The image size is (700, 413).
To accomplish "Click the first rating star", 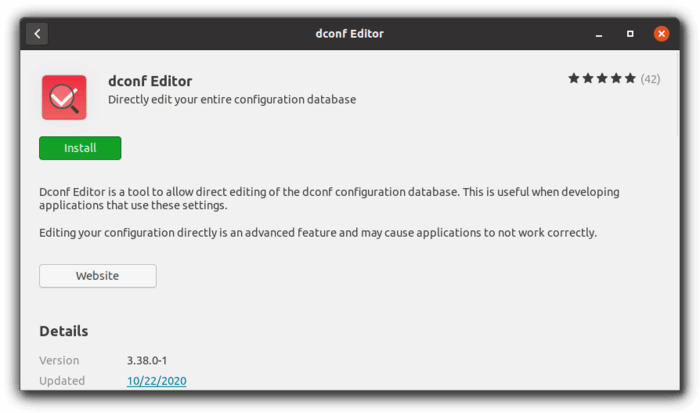I will tap(574, 79).
